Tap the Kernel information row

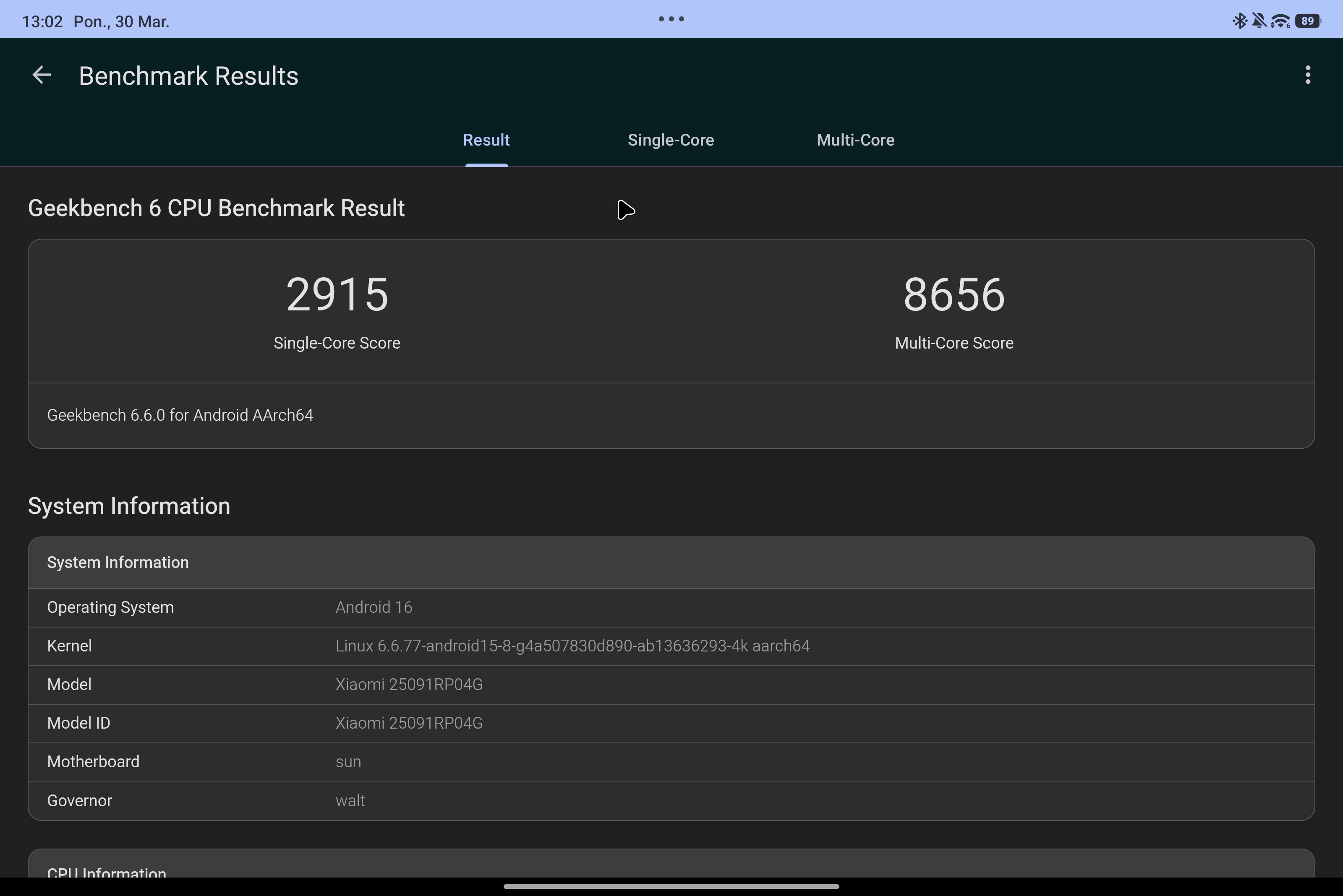tap(671, 646)
